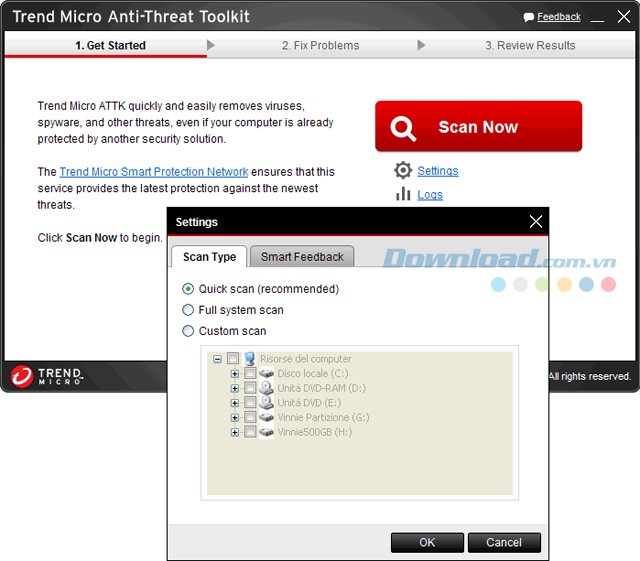Select the Unità DVD (E:) label
Screen dimensions: 640x561
point(309,403)
